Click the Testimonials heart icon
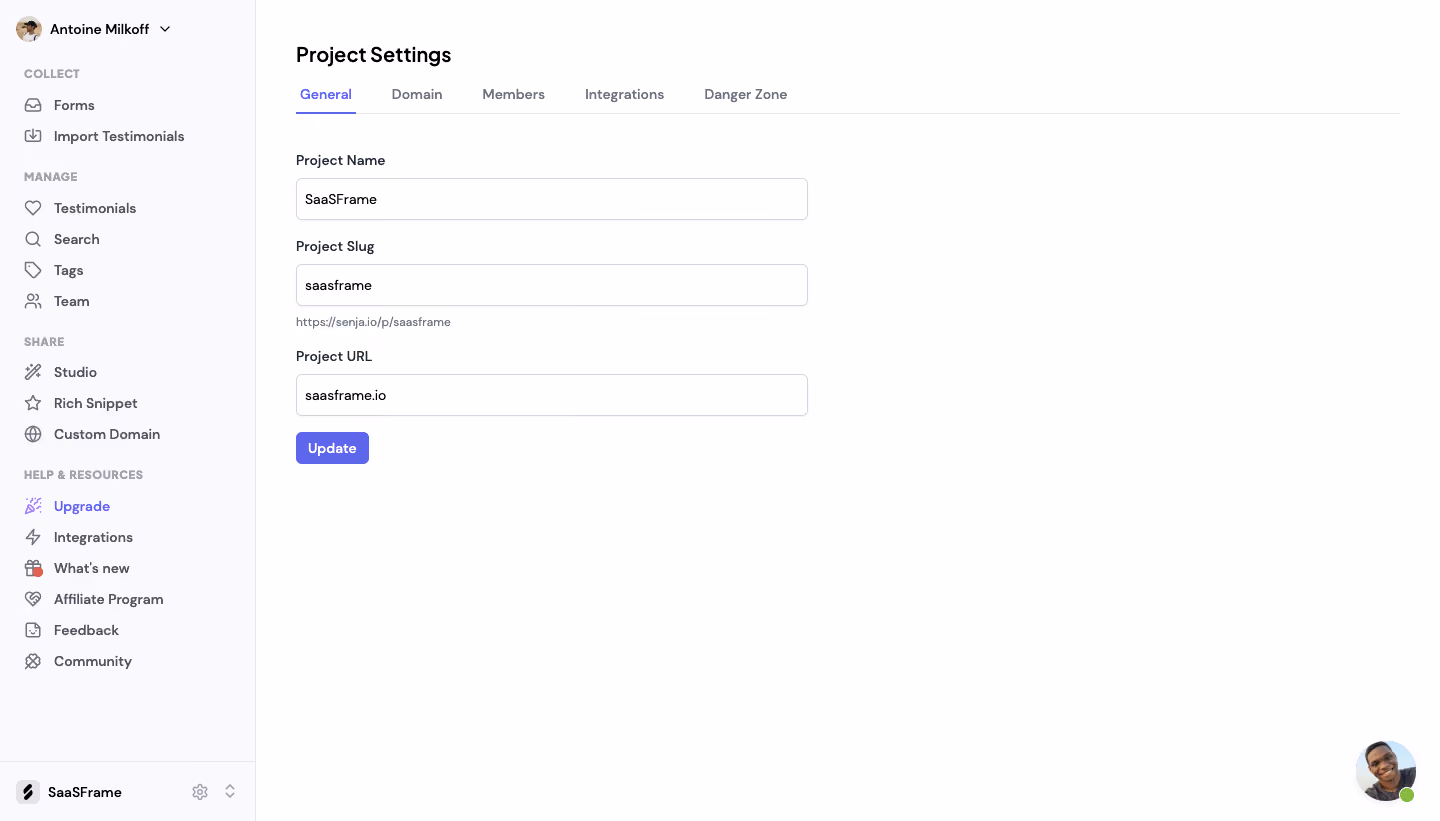Screen dimensions: 1440x821 pos(33,208)
